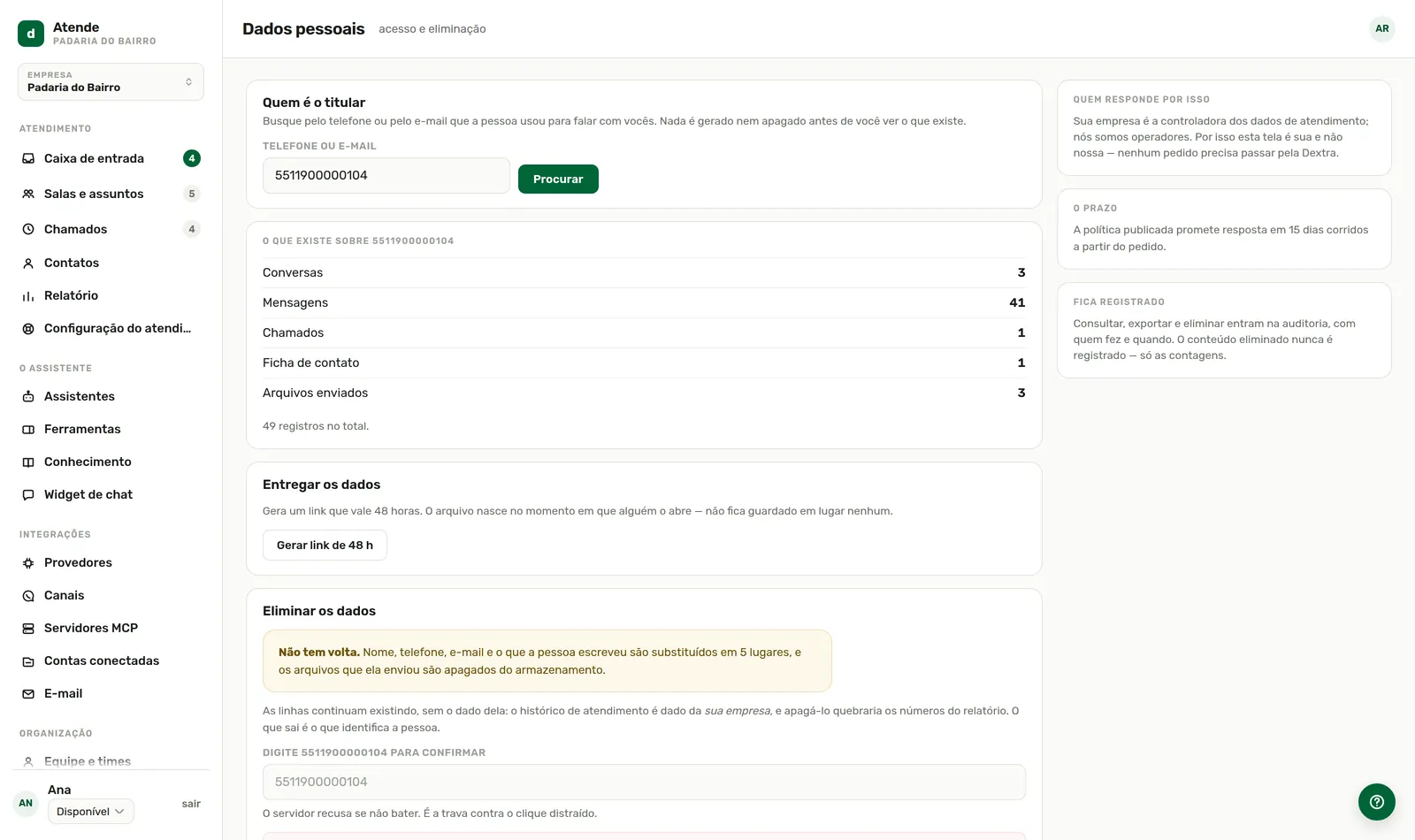This screenshot has height=840, width=1415.
Task: Click the Chamados clock icon
Action: 28,229
